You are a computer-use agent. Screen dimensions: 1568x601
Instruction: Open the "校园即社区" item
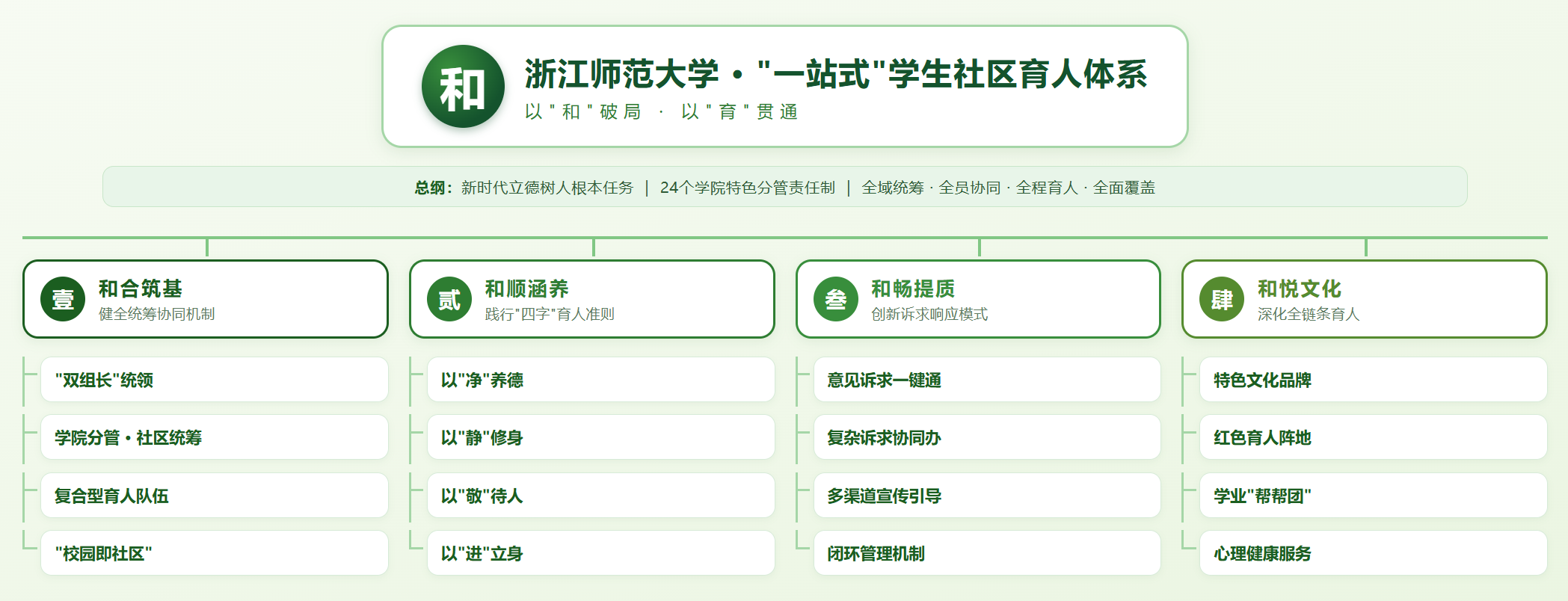215,553
